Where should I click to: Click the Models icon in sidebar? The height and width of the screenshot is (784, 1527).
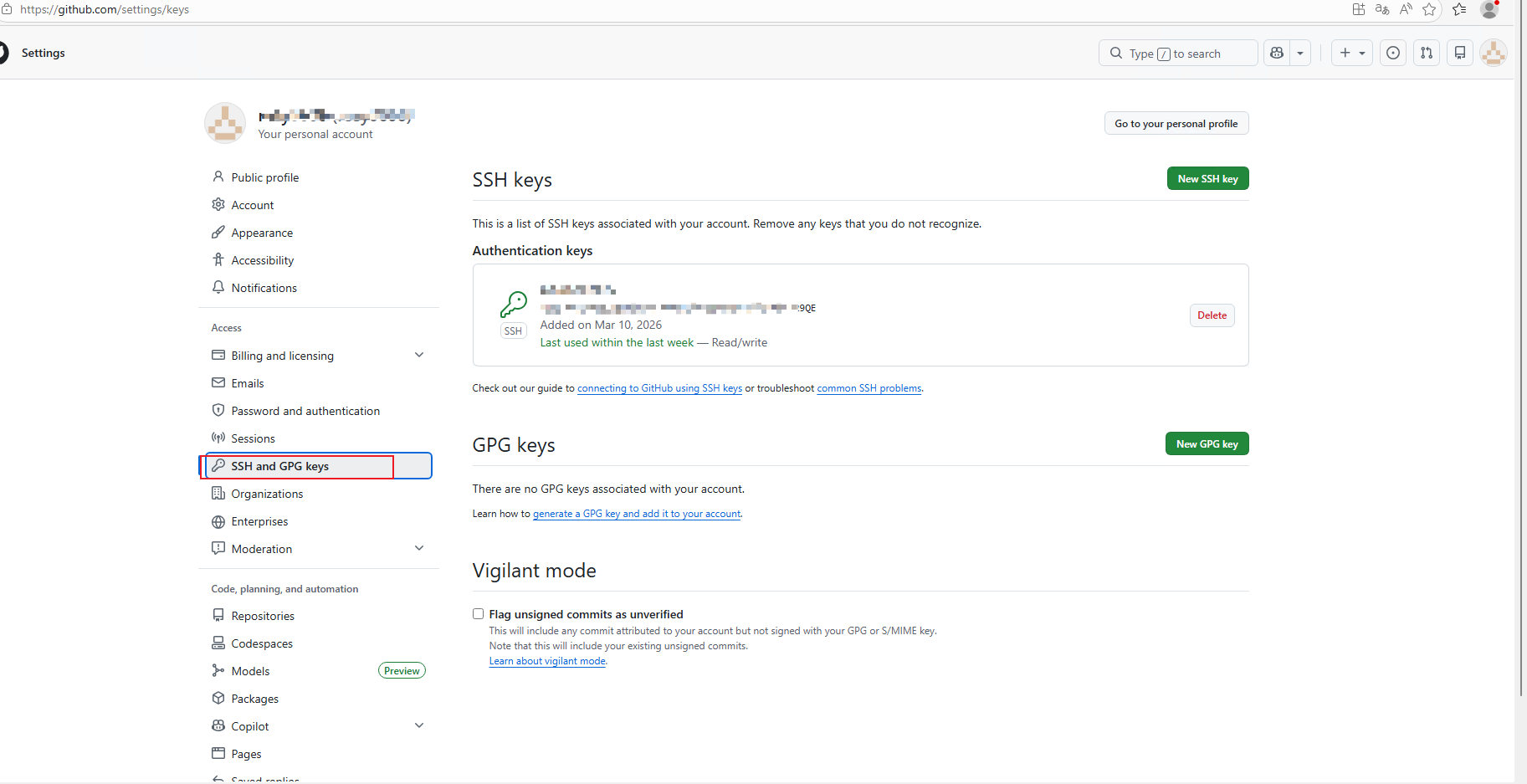tap(218, 670)
